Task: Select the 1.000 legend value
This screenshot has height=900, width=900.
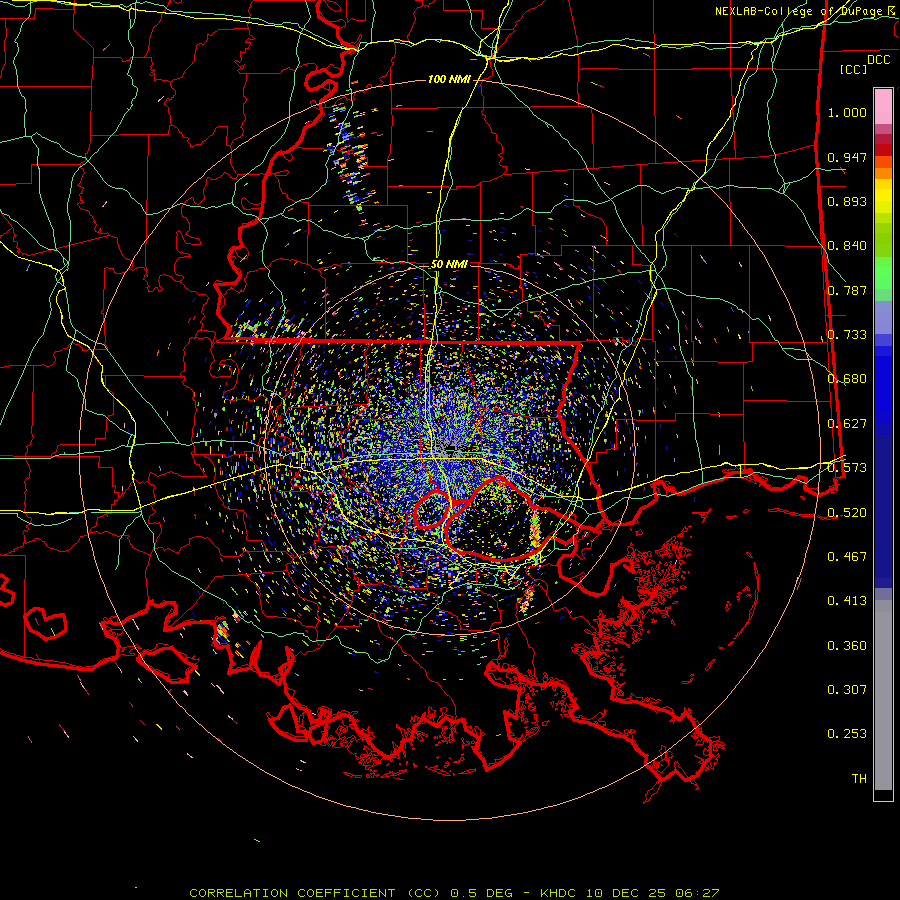Action: [x=847, y=112]
